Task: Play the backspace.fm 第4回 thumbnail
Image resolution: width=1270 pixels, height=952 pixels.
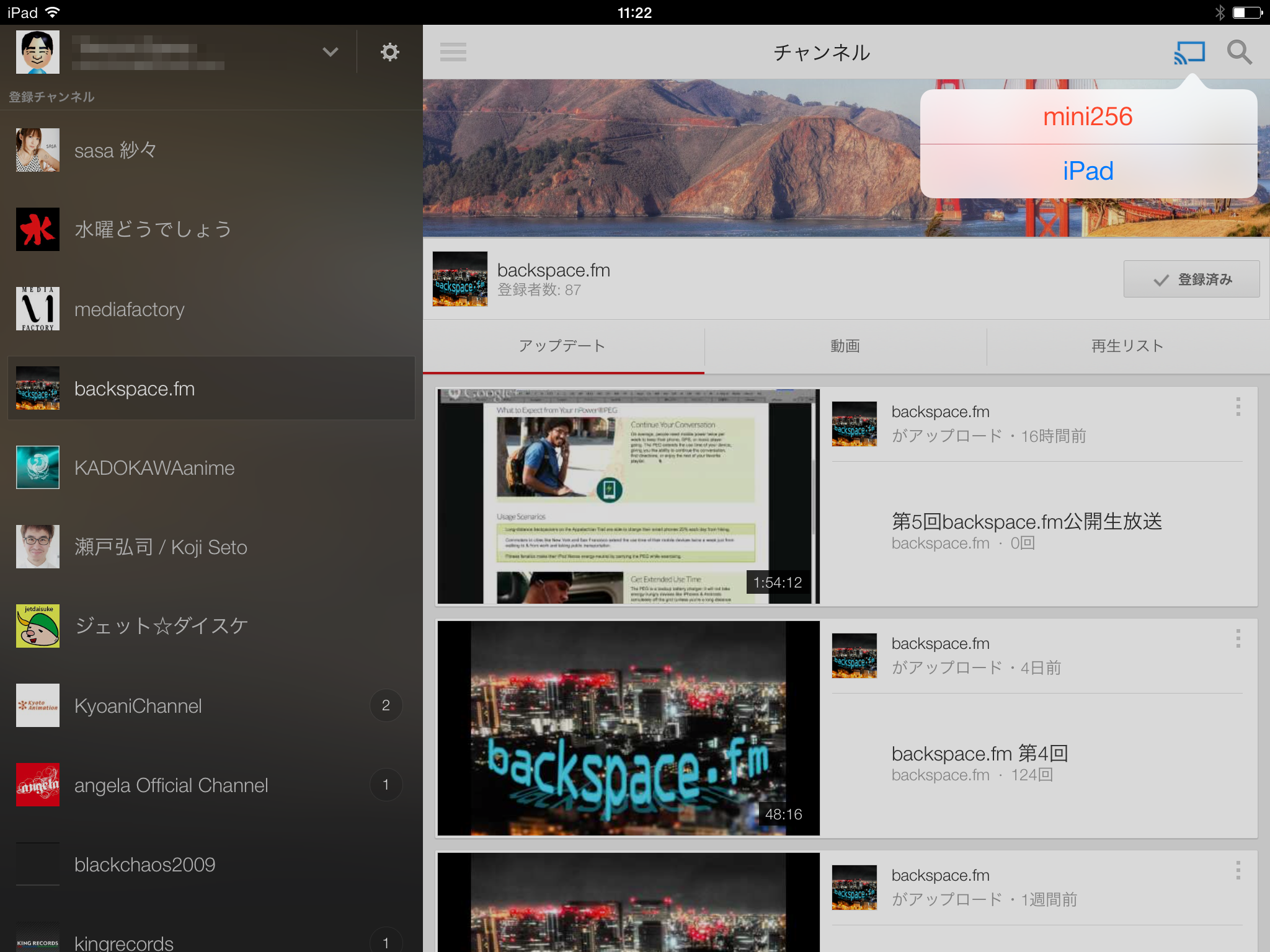Action: tap(628, 728)
